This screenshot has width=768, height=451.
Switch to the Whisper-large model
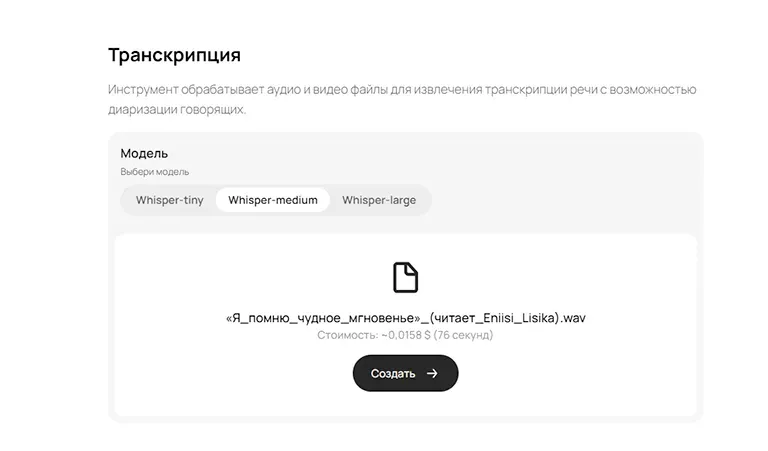pos(379,200)
